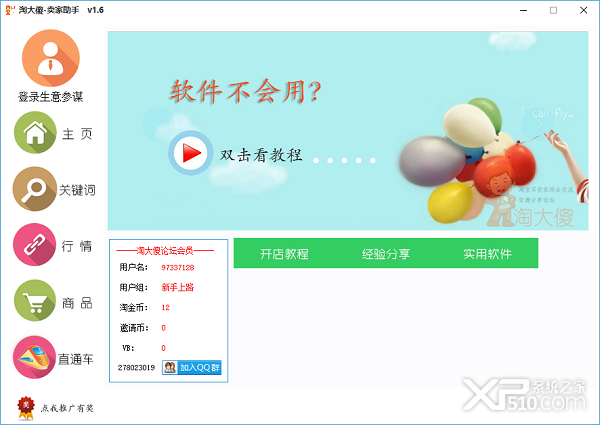Open the 开店教程 tab
Viewport: 600px width, 425px height.
[284, 253]
